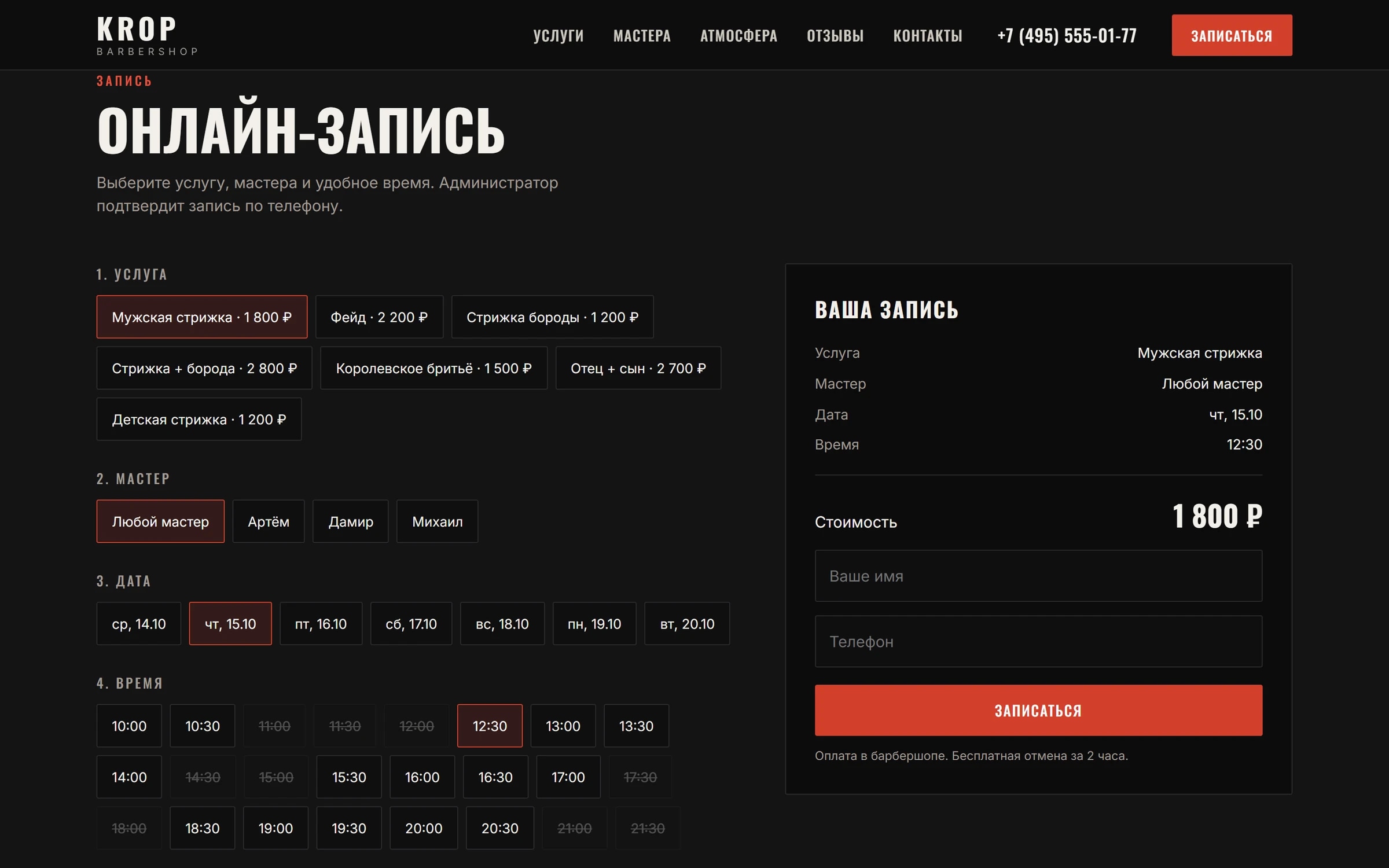Choose master Дамир
The height and width of the screenshot is (868, 1389).
click(x=351, y=521)
